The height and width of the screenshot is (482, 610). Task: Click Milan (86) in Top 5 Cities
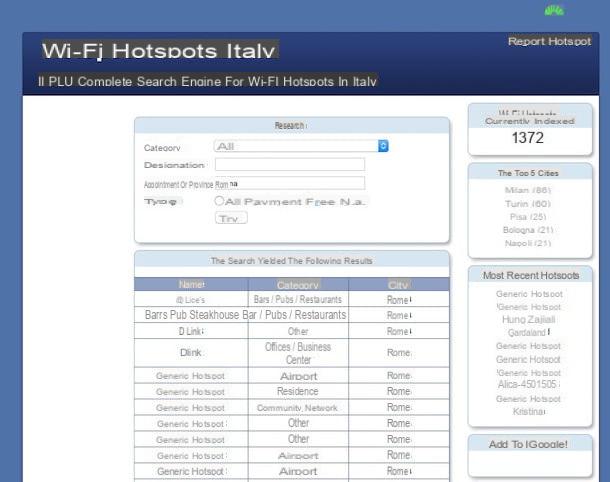click(528, 190)
